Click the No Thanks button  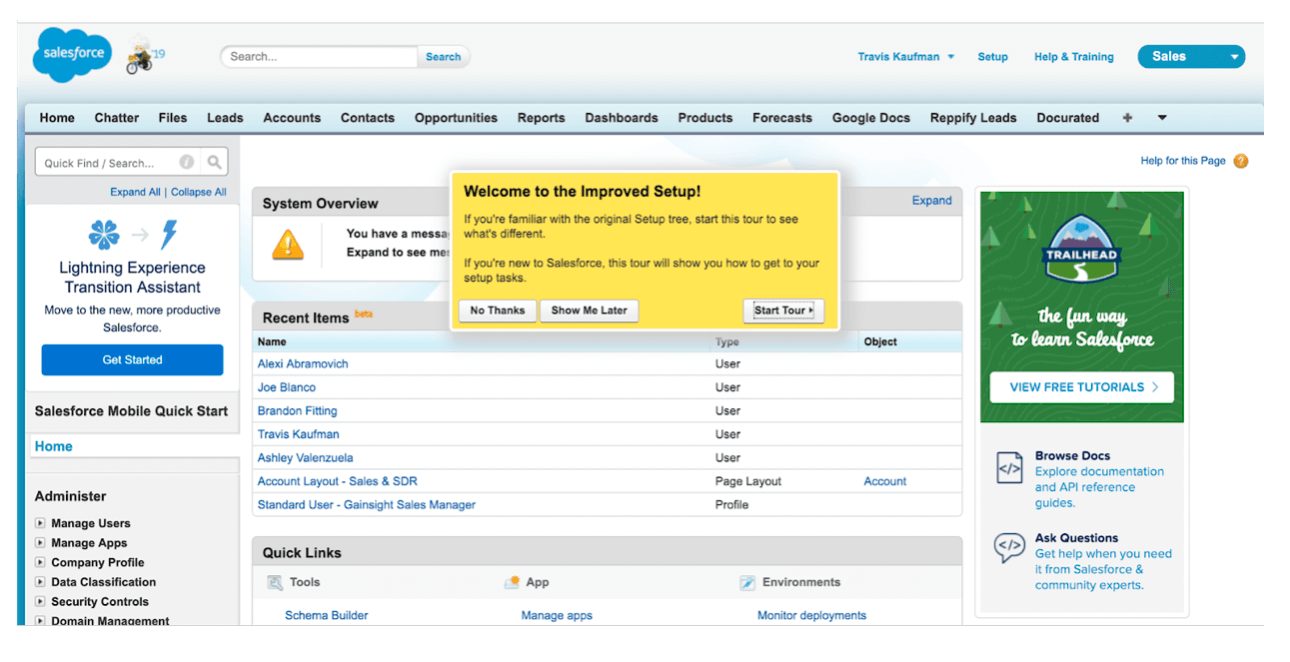(497, 310)
